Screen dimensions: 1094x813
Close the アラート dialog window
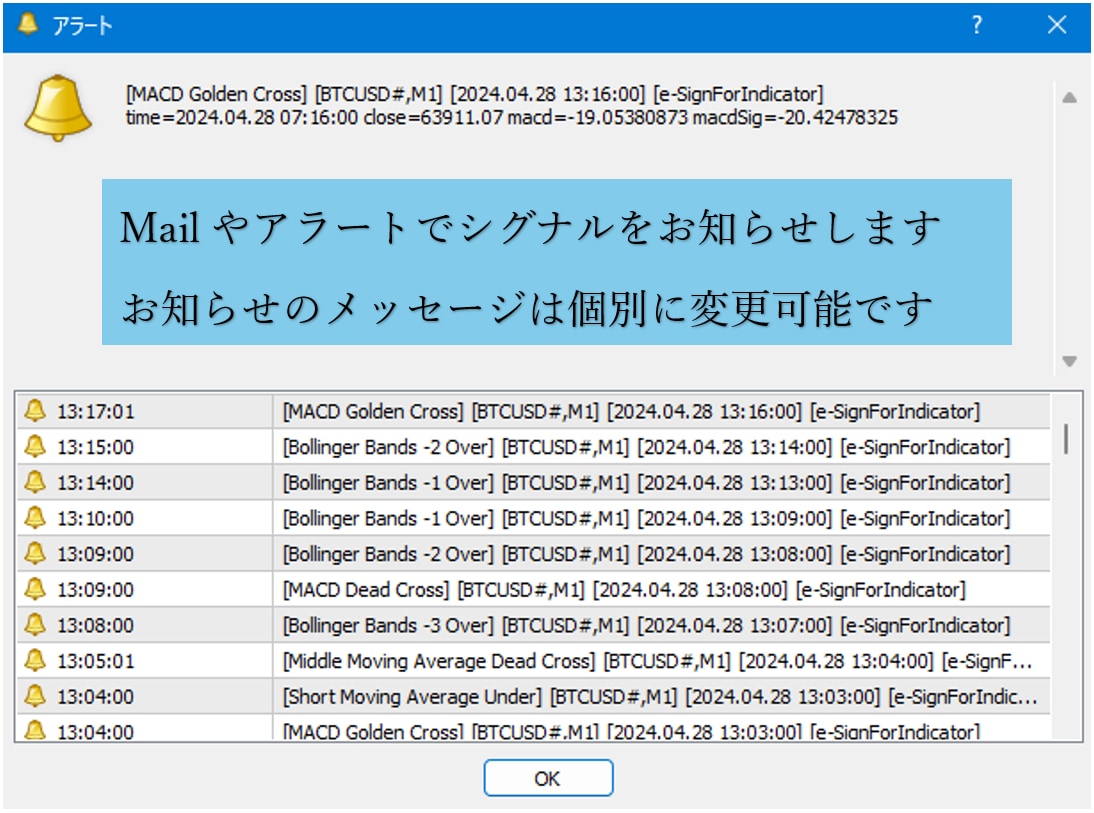click(x=1056, y=26)
